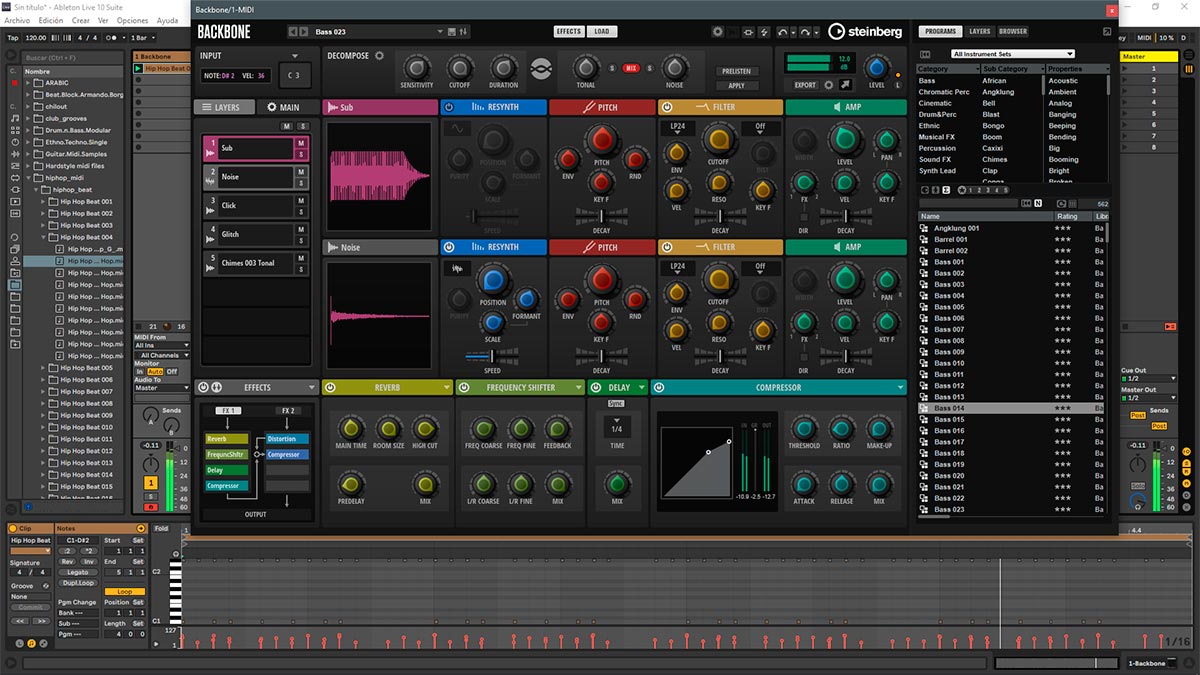Click the Compressor curve display
This screenshot has height=675, width=1200.
point(695,461)
